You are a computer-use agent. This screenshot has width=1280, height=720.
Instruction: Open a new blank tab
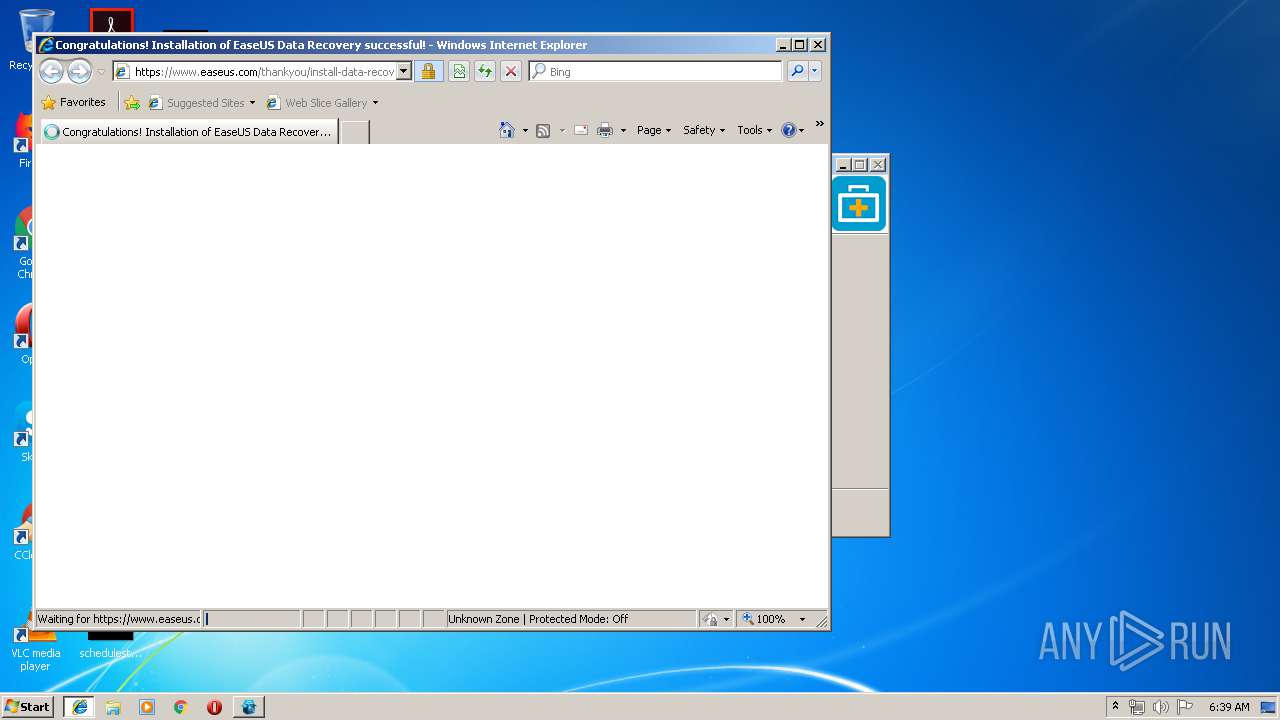355,132
